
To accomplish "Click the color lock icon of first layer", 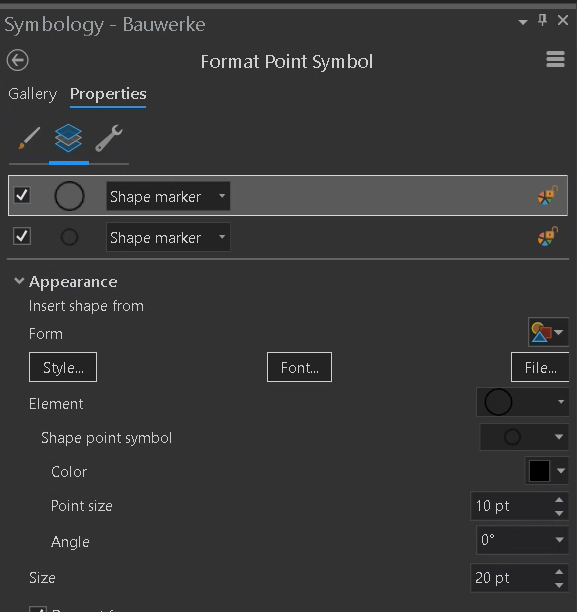I will [x=548, y=196].
